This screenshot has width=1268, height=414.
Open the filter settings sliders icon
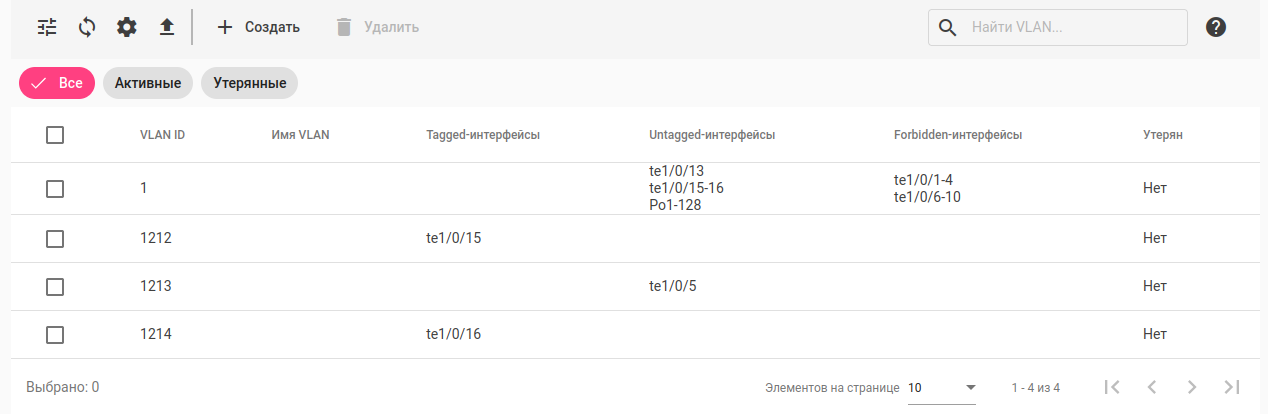[48, 27]
